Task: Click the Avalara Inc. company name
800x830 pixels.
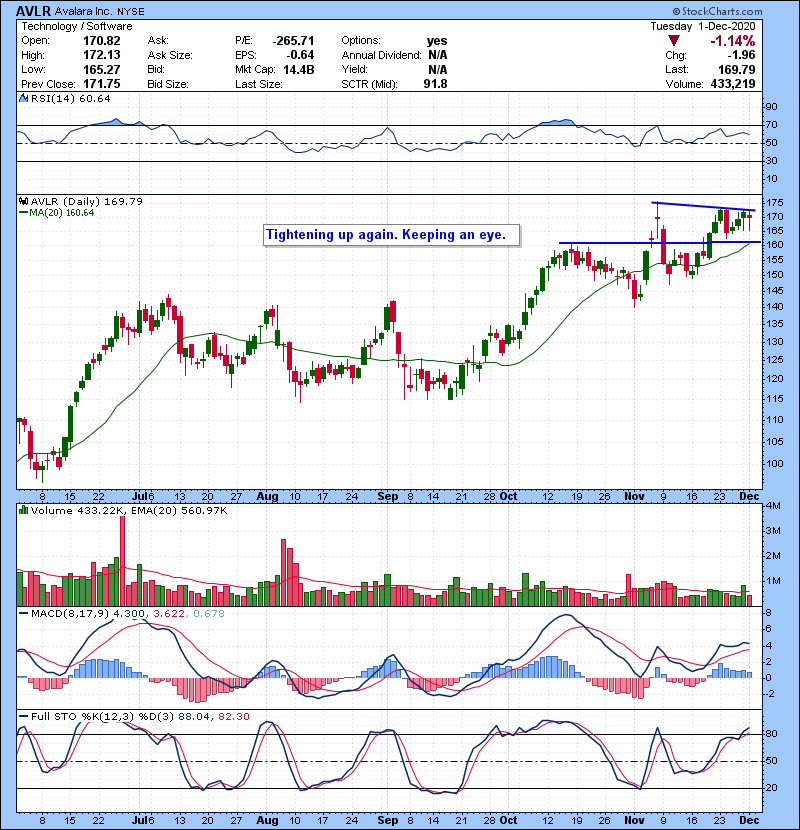Action: click(x=83, y=11)
